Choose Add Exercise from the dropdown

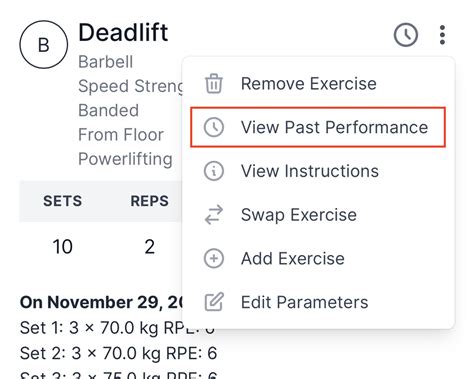(x=318, y=258)
